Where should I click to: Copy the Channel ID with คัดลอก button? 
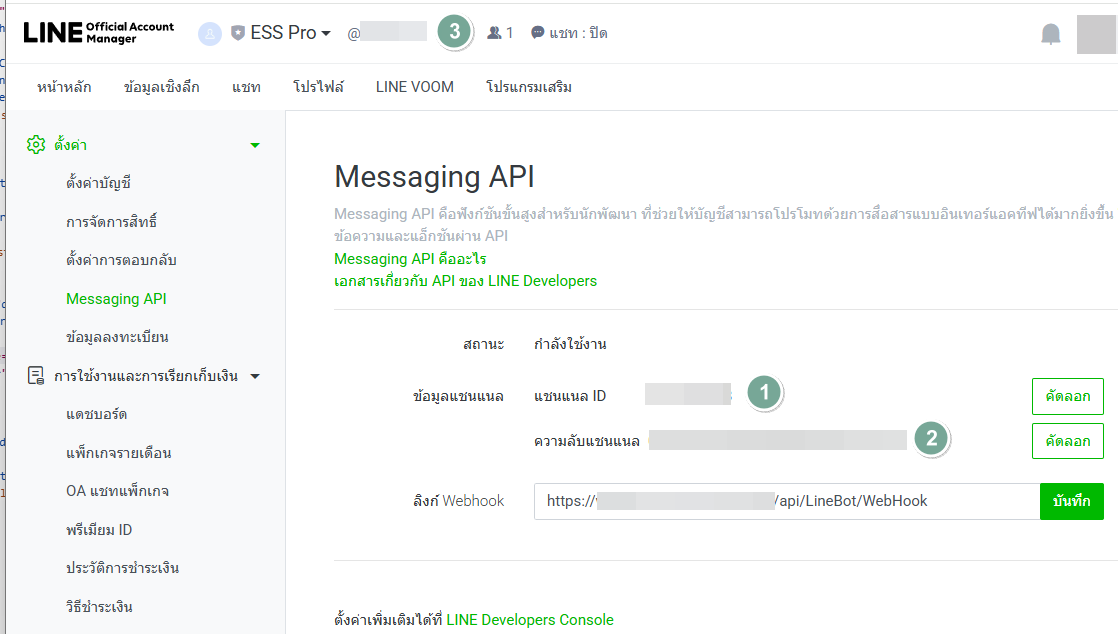[x=1067, y=396]
